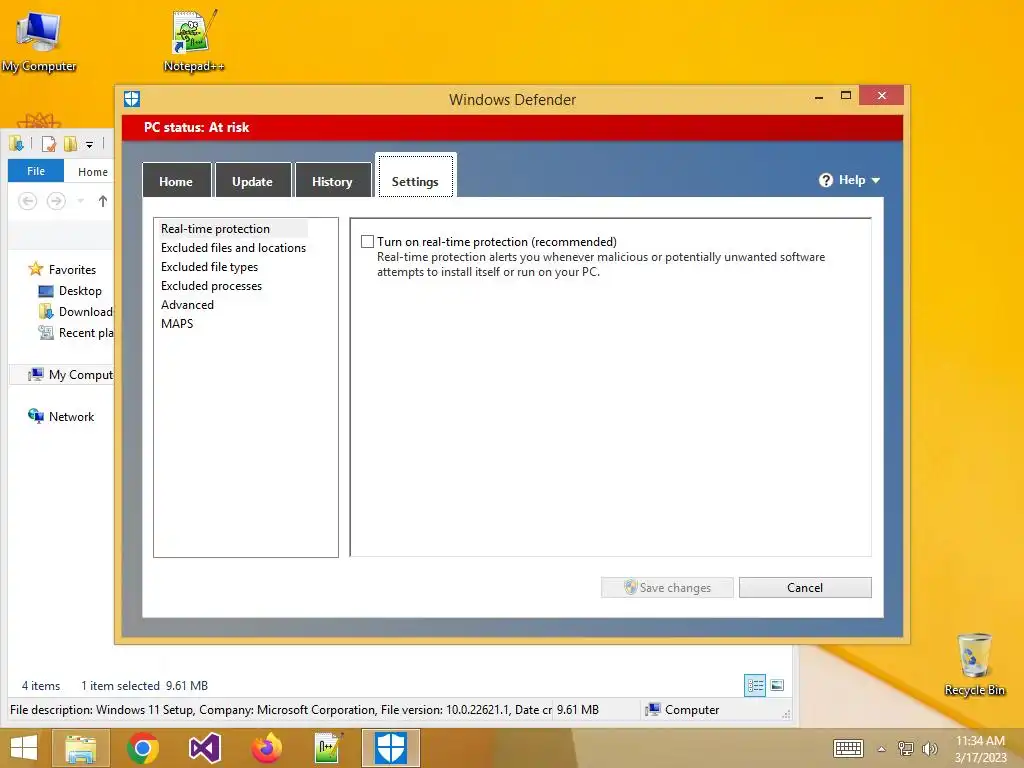Click the Save changes button
Screen dimensions: 1024x768
pyautogui.click(x=667, y=587)
